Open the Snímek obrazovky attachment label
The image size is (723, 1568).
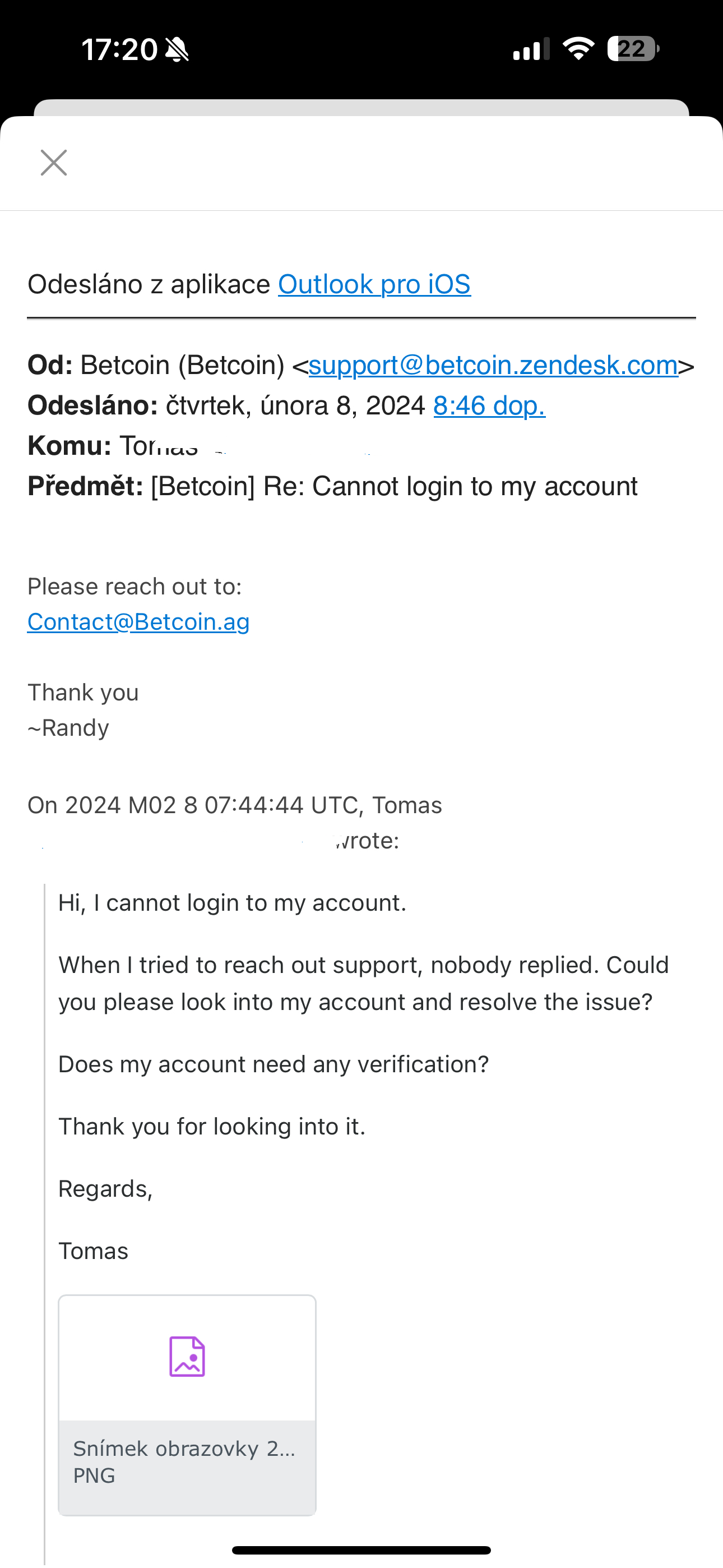click(x=184, y=1449)
